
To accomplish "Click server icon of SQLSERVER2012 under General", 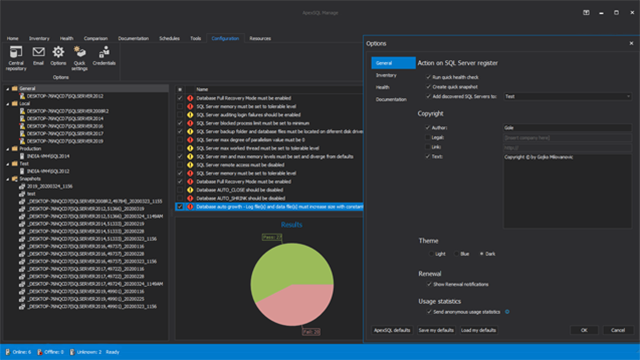I will (x=22, y=96).
